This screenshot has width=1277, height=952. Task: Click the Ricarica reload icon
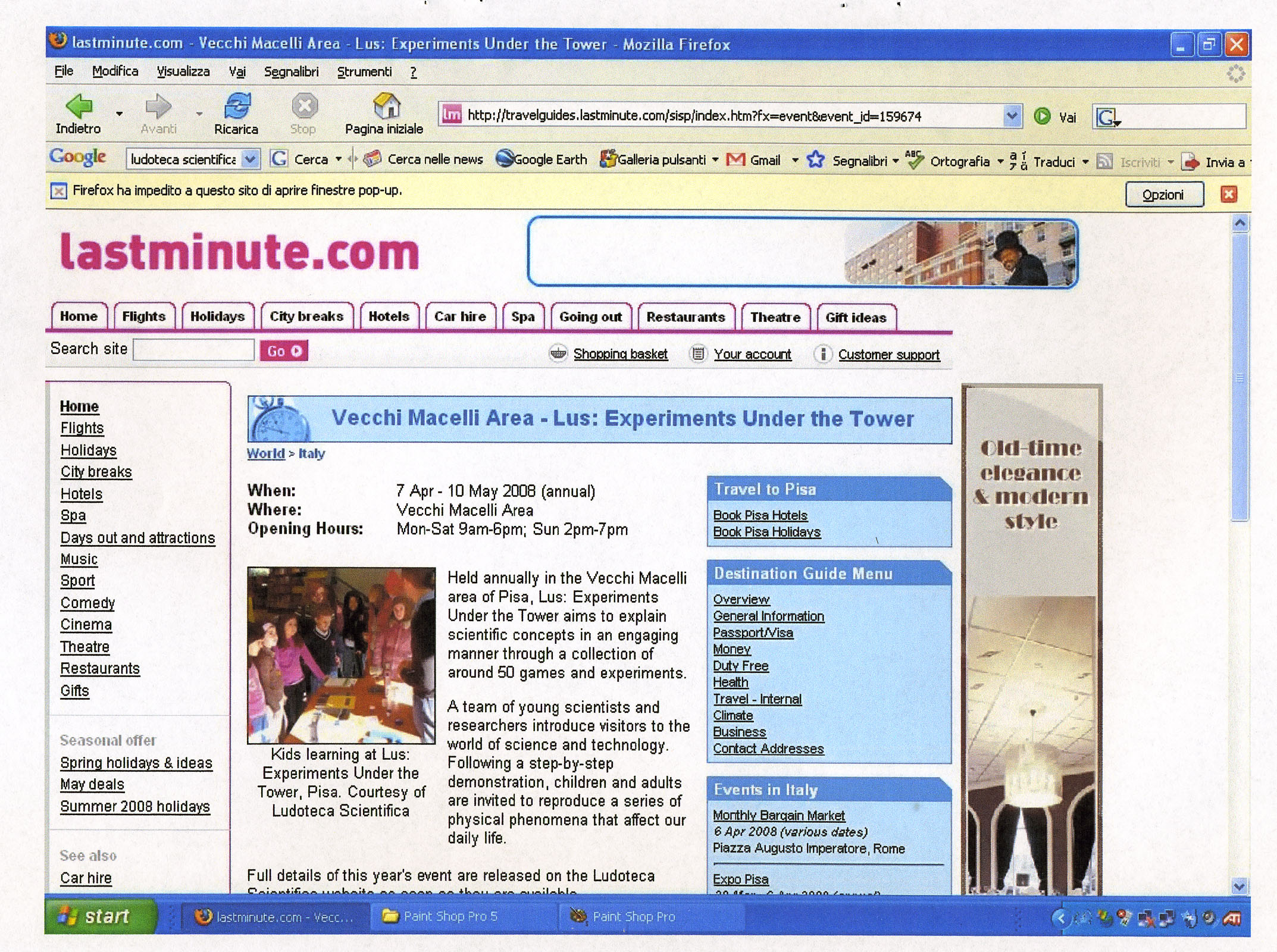237,105
